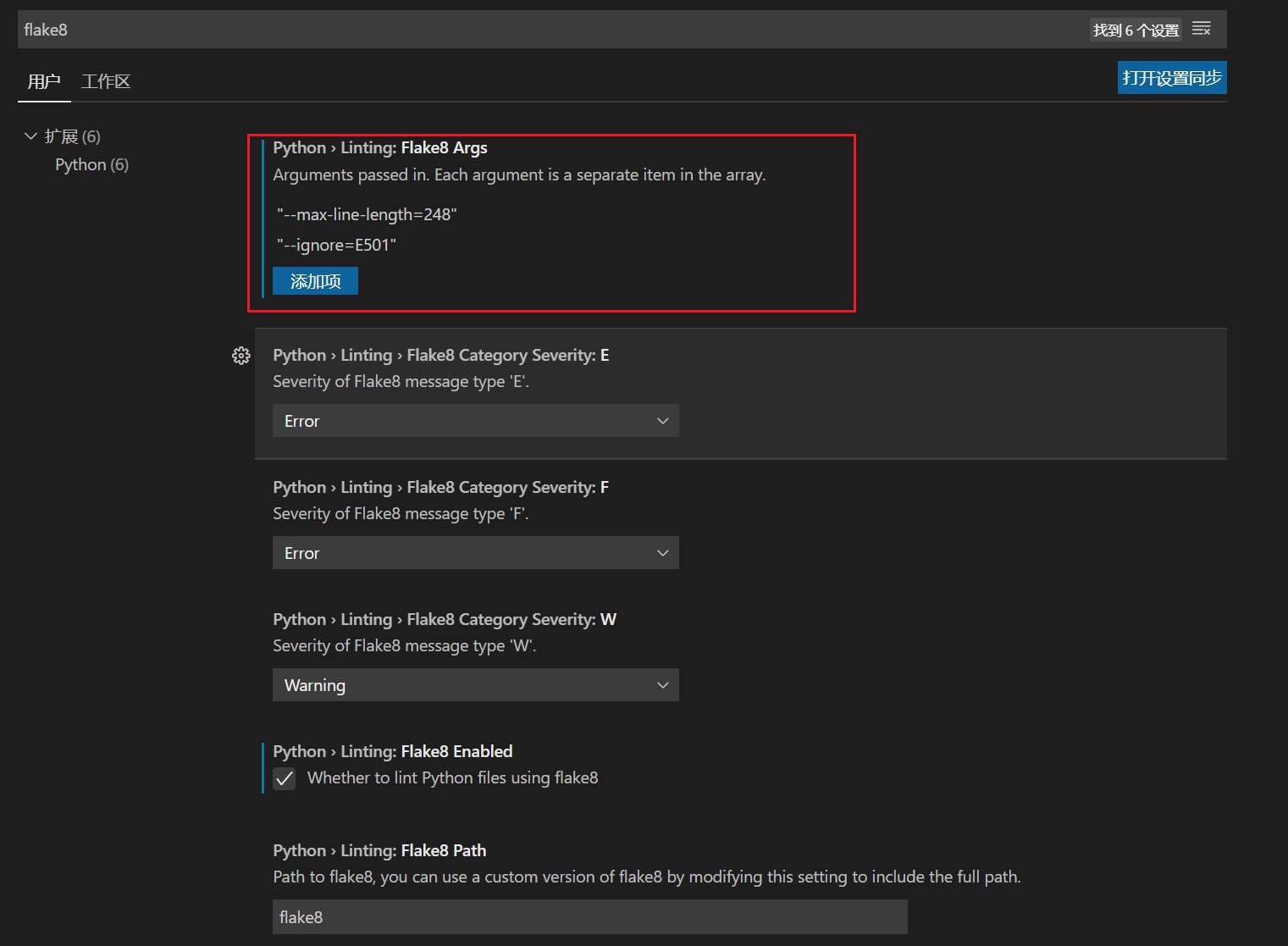Click the 找到 6 个设置 result count badge

pos(1135,30)
